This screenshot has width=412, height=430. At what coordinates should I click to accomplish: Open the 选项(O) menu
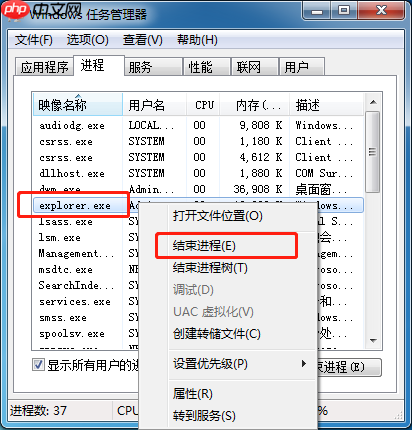[x=88, y=40]
